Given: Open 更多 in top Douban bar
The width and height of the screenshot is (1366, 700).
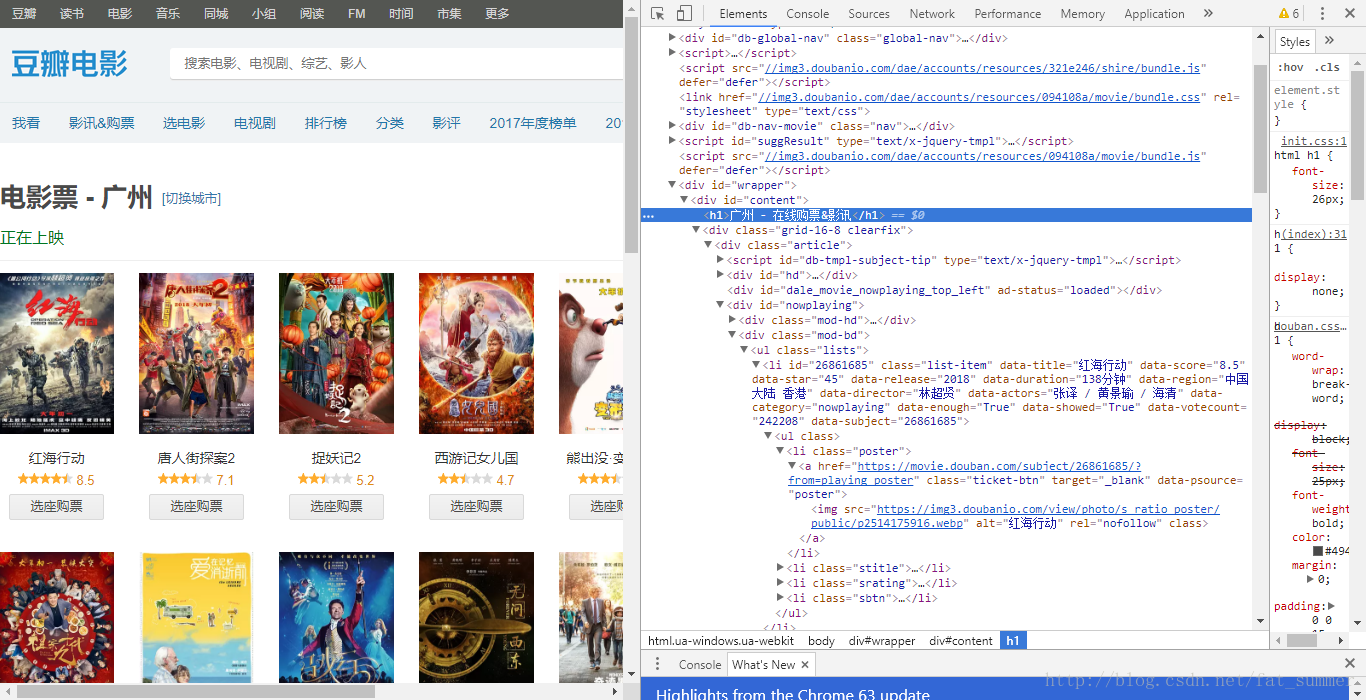Looking at the screenshot, I should point(497,14).
